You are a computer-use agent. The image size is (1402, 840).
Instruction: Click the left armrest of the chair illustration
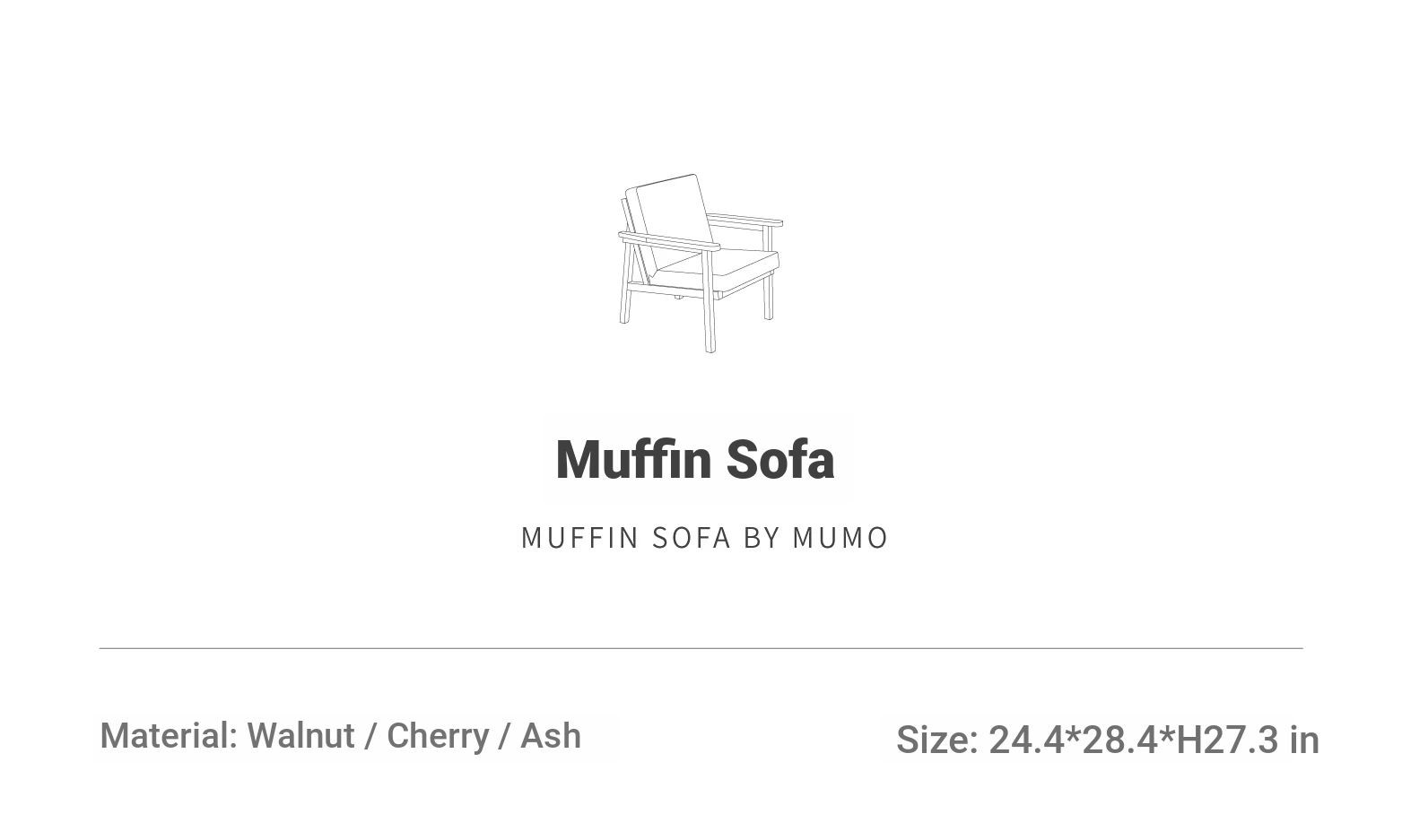(x=669, y=241)
